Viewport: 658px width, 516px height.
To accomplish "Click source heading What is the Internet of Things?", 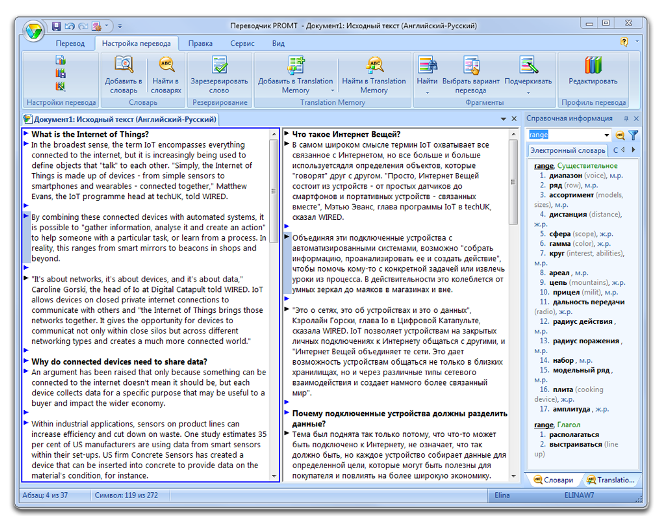I will coord(90,134).
